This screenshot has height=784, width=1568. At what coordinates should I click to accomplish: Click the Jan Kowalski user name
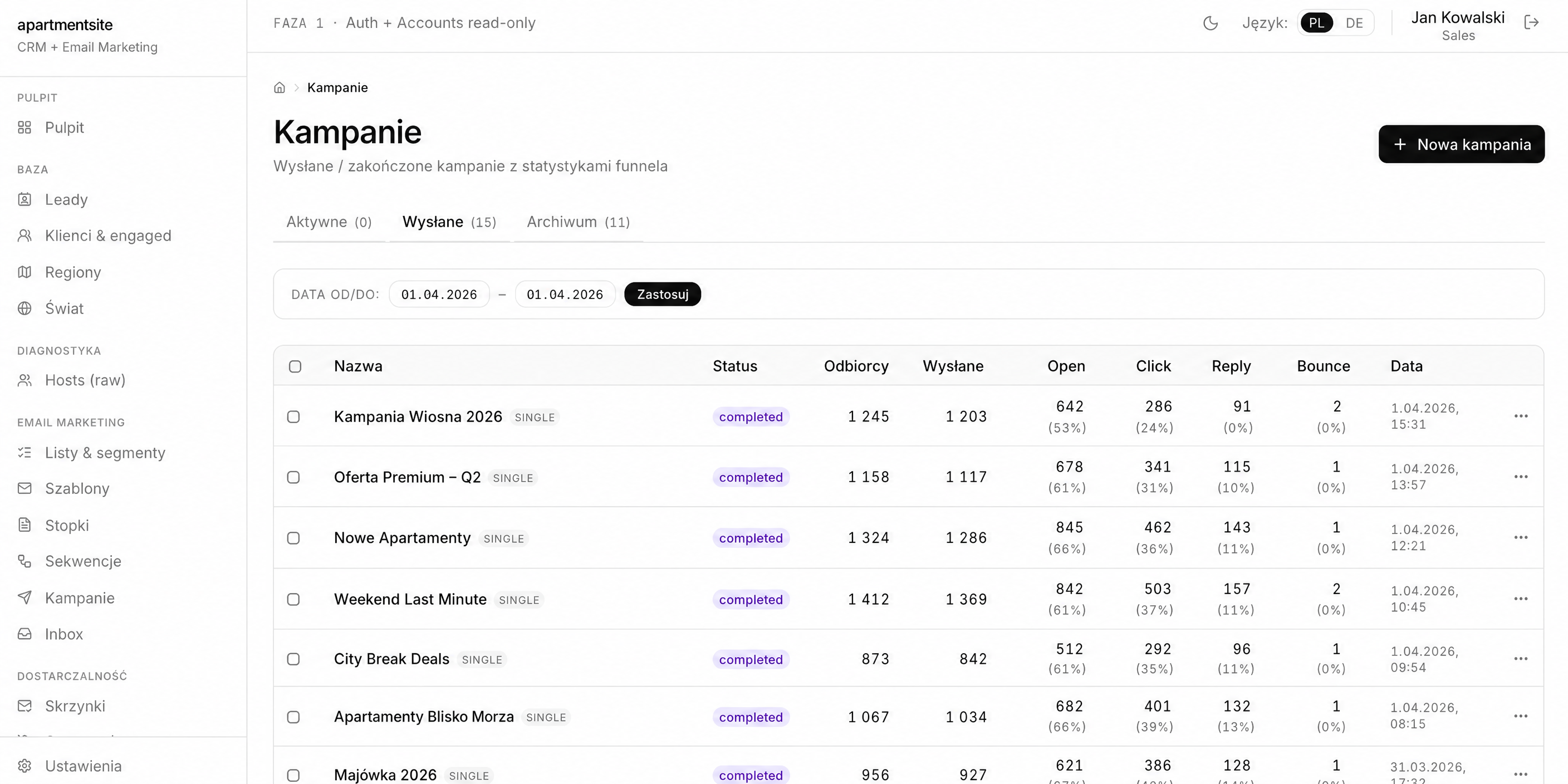click(1458, 18)
